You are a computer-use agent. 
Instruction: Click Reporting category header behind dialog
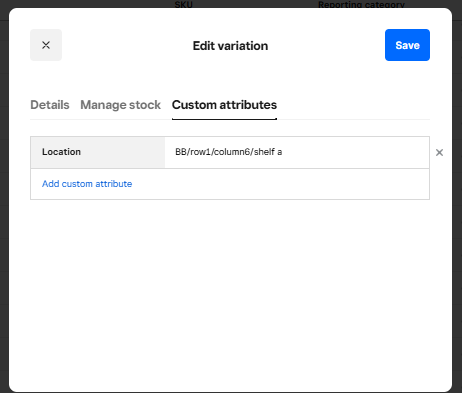361,4
